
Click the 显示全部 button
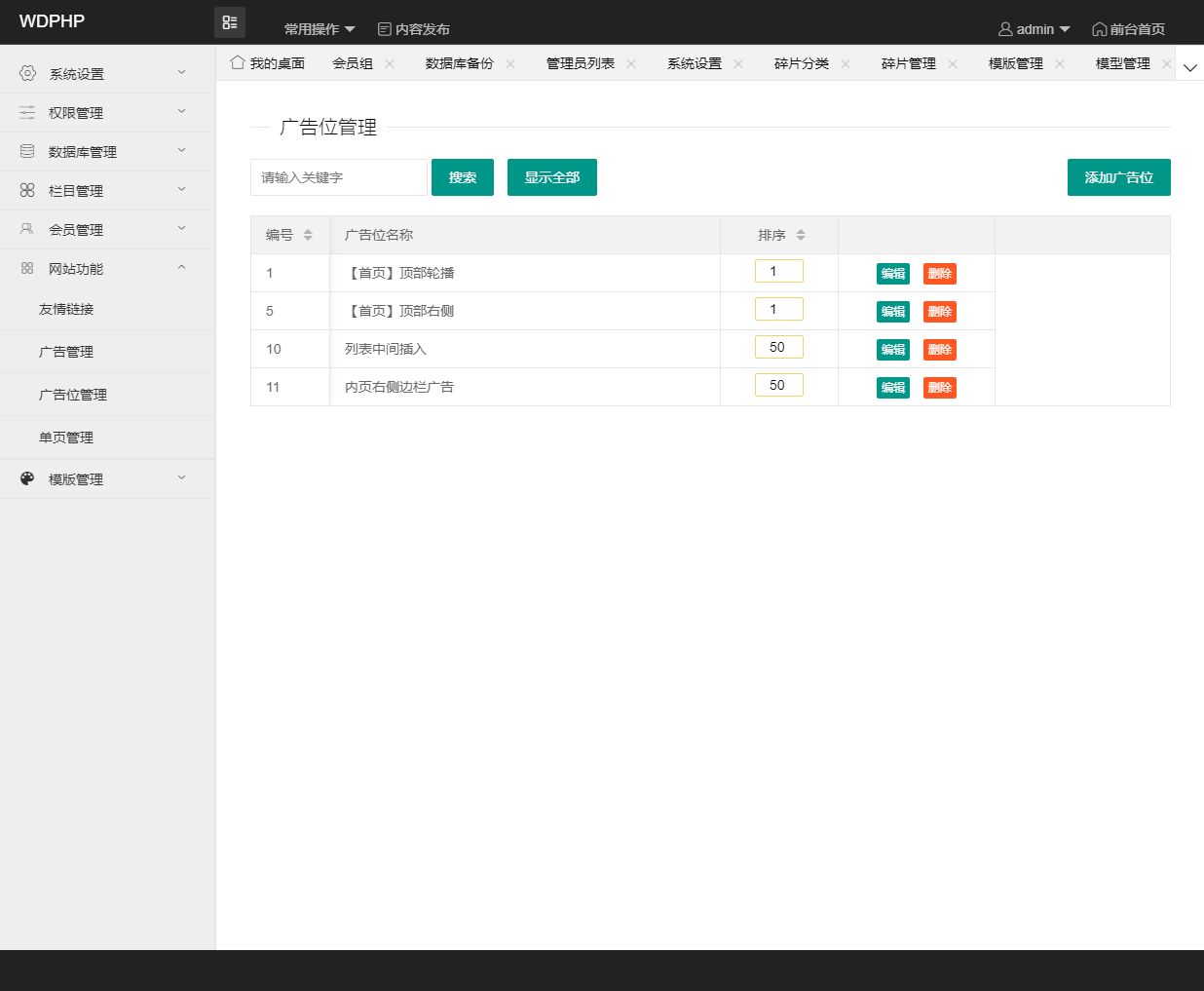click(552, 177)
